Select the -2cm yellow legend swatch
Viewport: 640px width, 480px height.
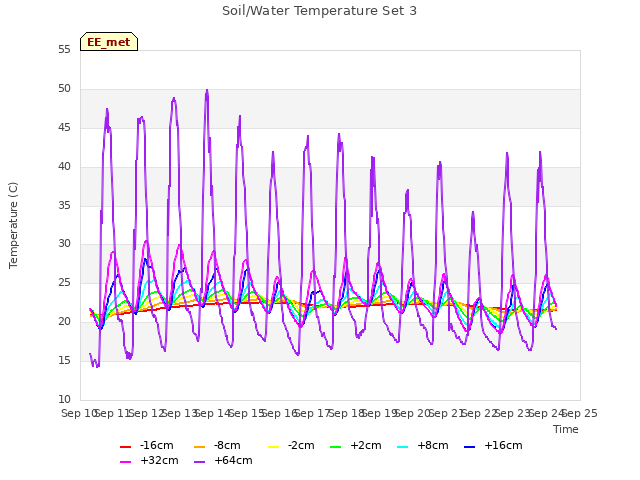273,447
